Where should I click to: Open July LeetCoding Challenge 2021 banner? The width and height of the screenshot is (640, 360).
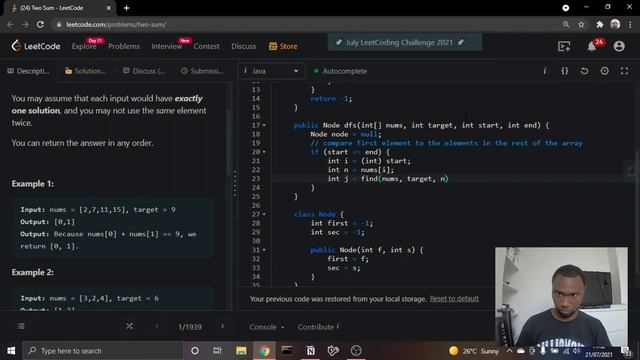(x=404, y=42)
